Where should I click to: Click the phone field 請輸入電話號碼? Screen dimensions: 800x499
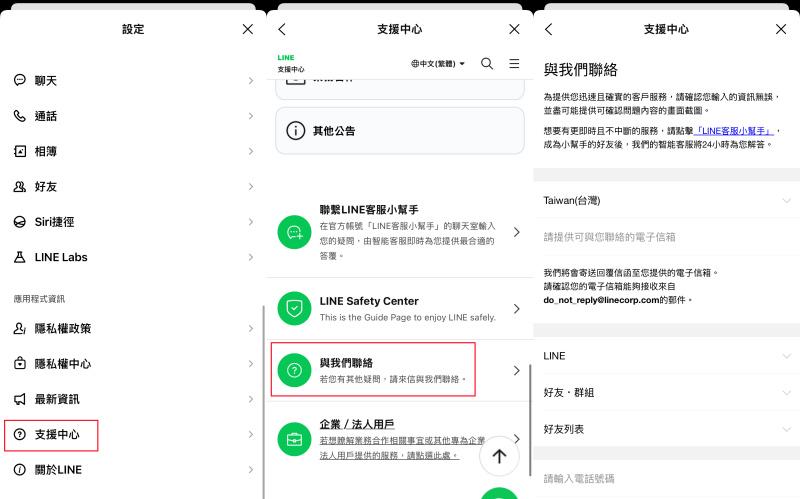point(666,479)
